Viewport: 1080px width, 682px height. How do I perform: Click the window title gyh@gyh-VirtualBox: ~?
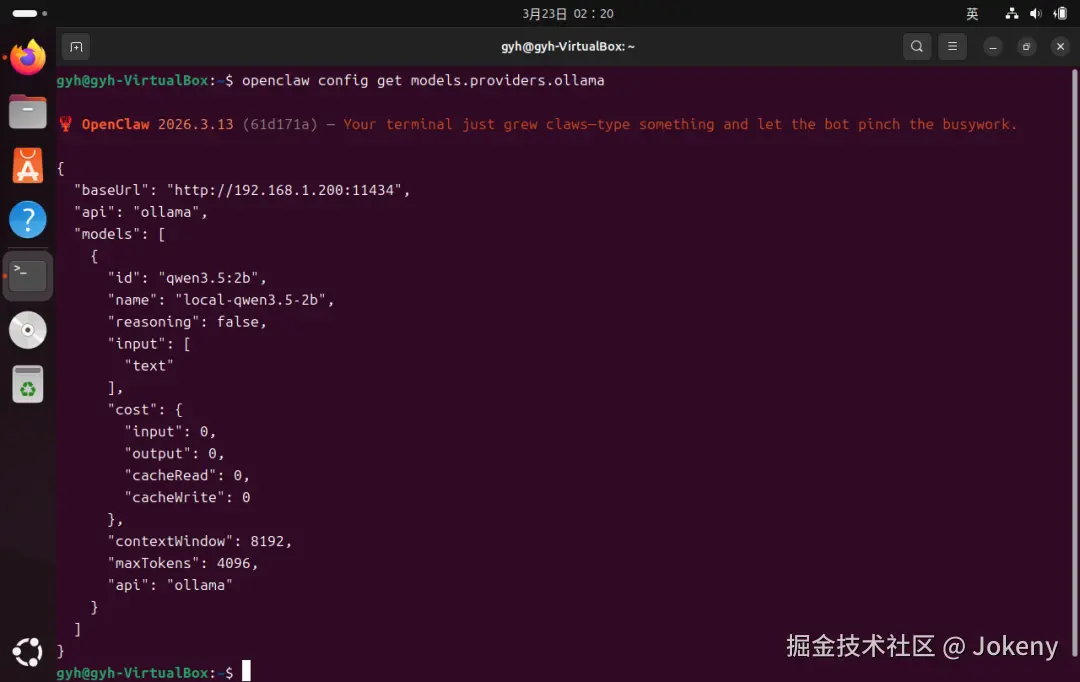tap(568, 47)
